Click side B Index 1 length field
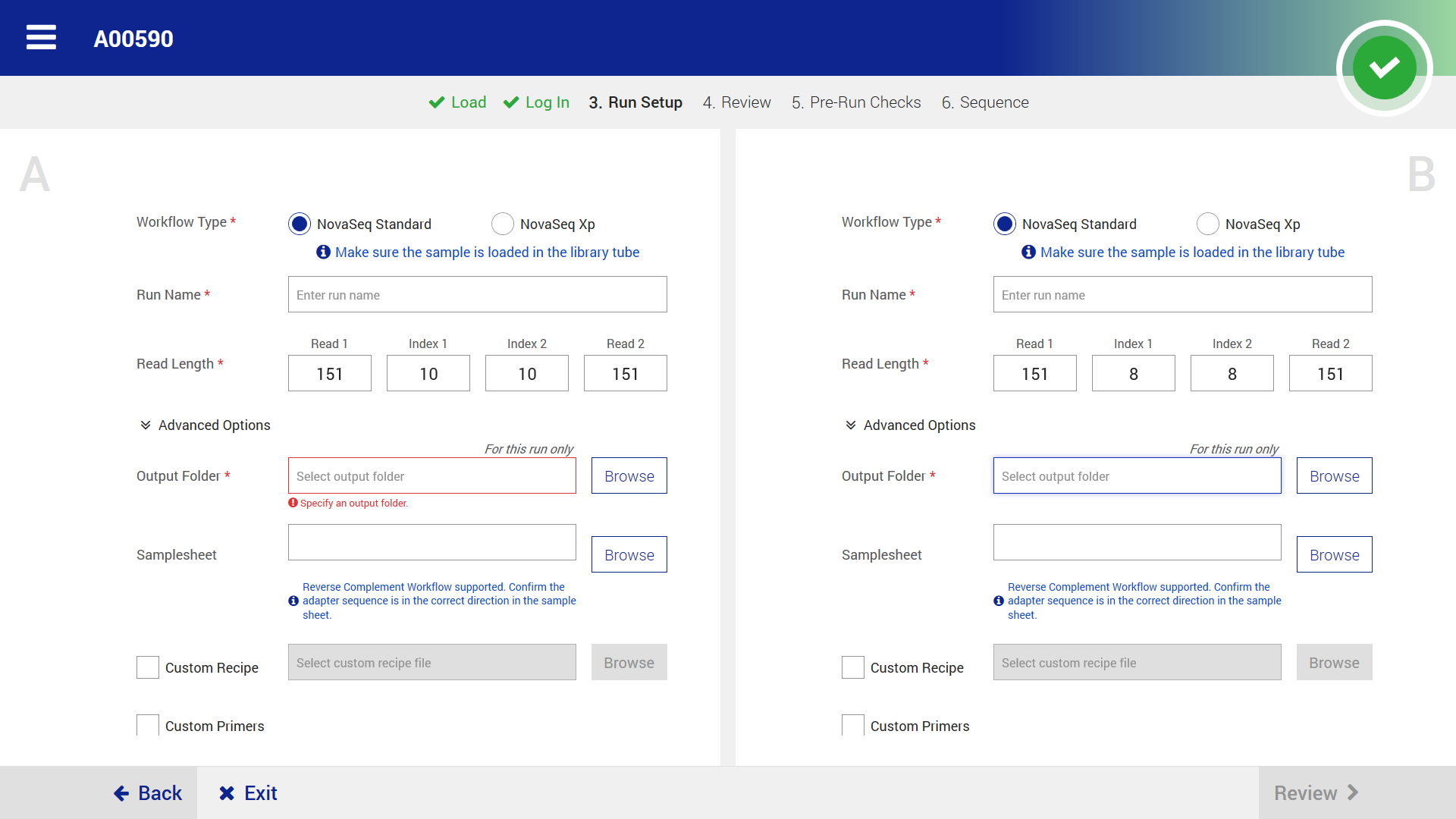Image resolution: width=1456 pixels, height=819 pixels. [x=1134, y=373]
